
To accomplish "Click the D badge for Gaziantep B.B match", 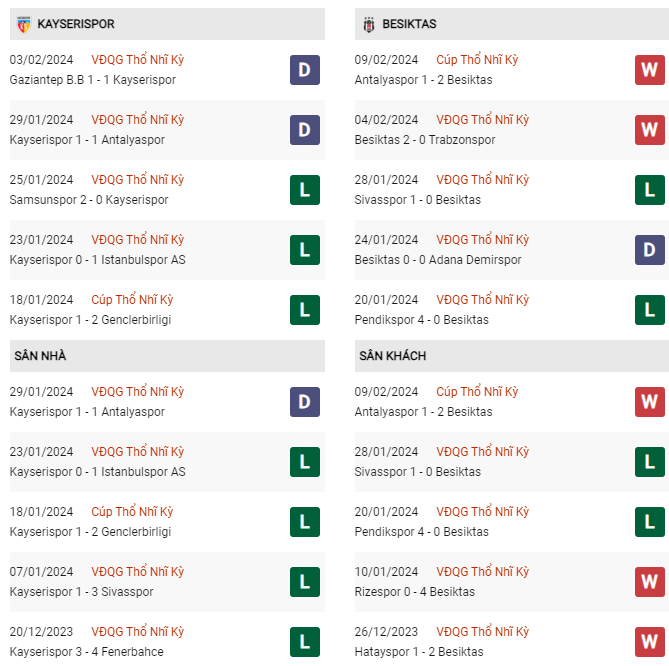I will click(305, 70).
